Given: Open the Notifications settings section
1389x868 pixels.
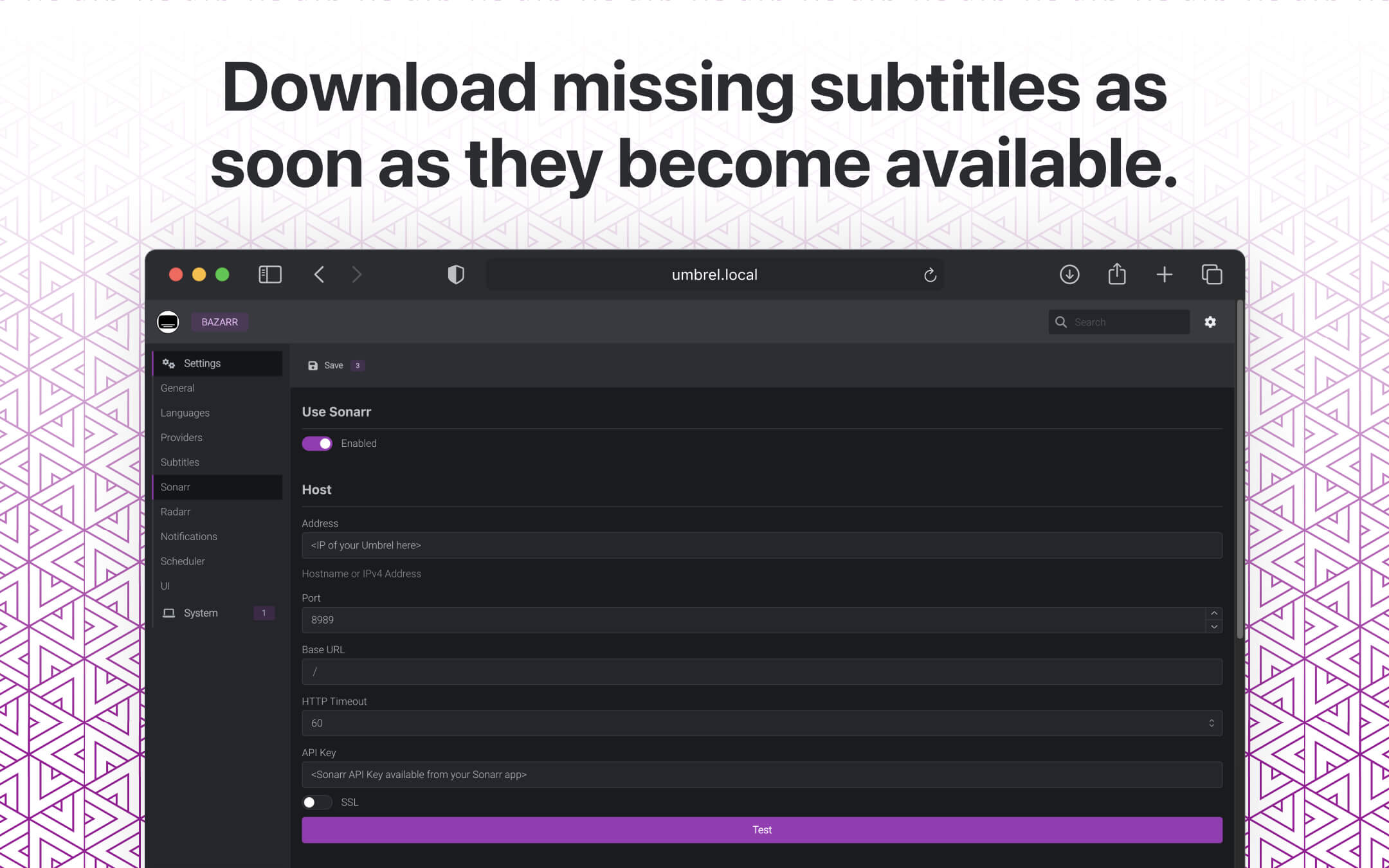Looking at the screenshot, I should [189, 536].
